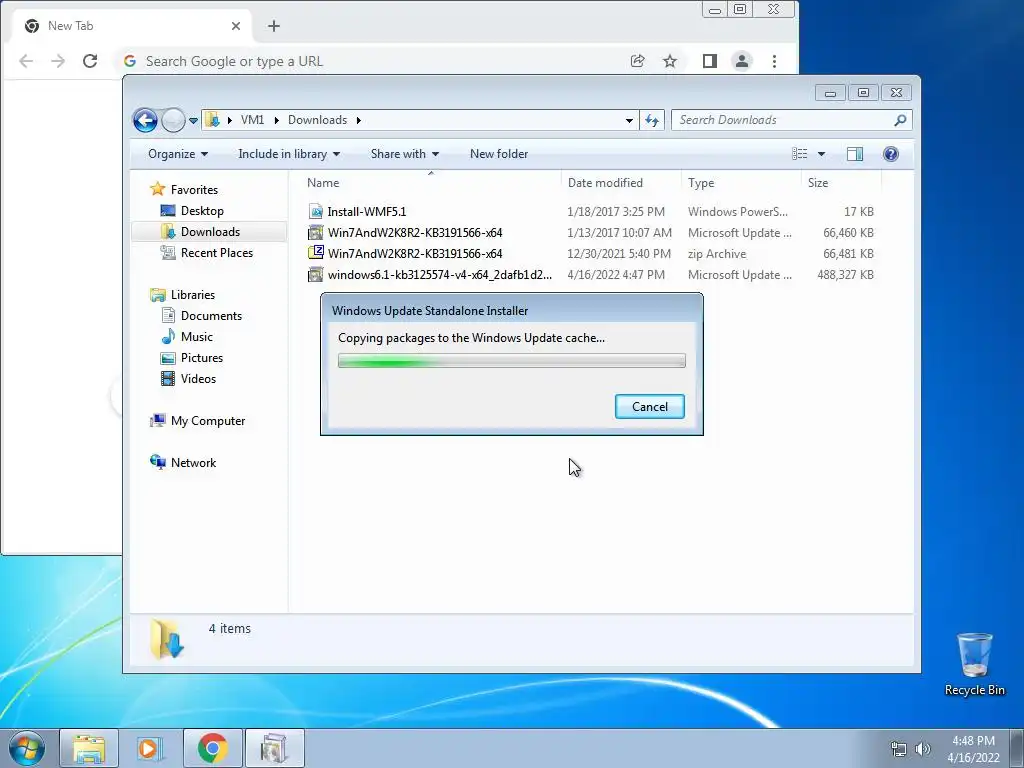This screenshot has height=768, width=1024.
Task: Open the address bar history dropdown
Action: coord(629,120)
